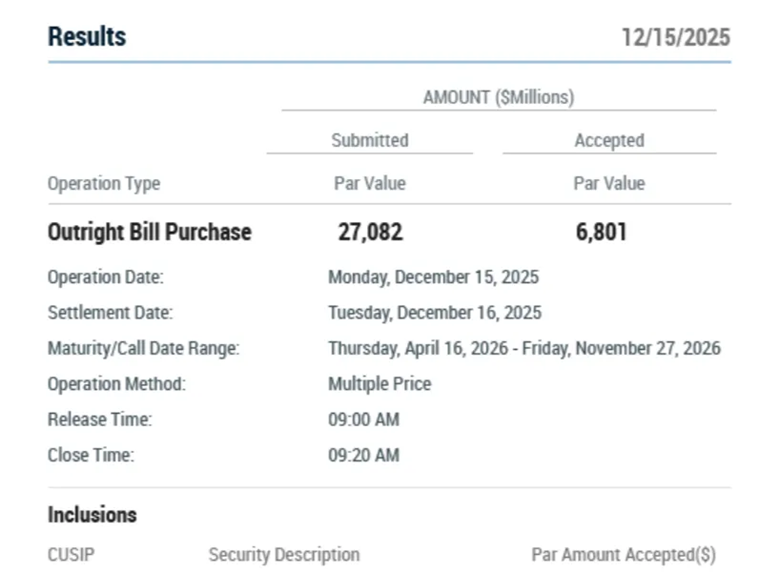Select the Accepted column header

pyautogui.click(x=608, y=140)
